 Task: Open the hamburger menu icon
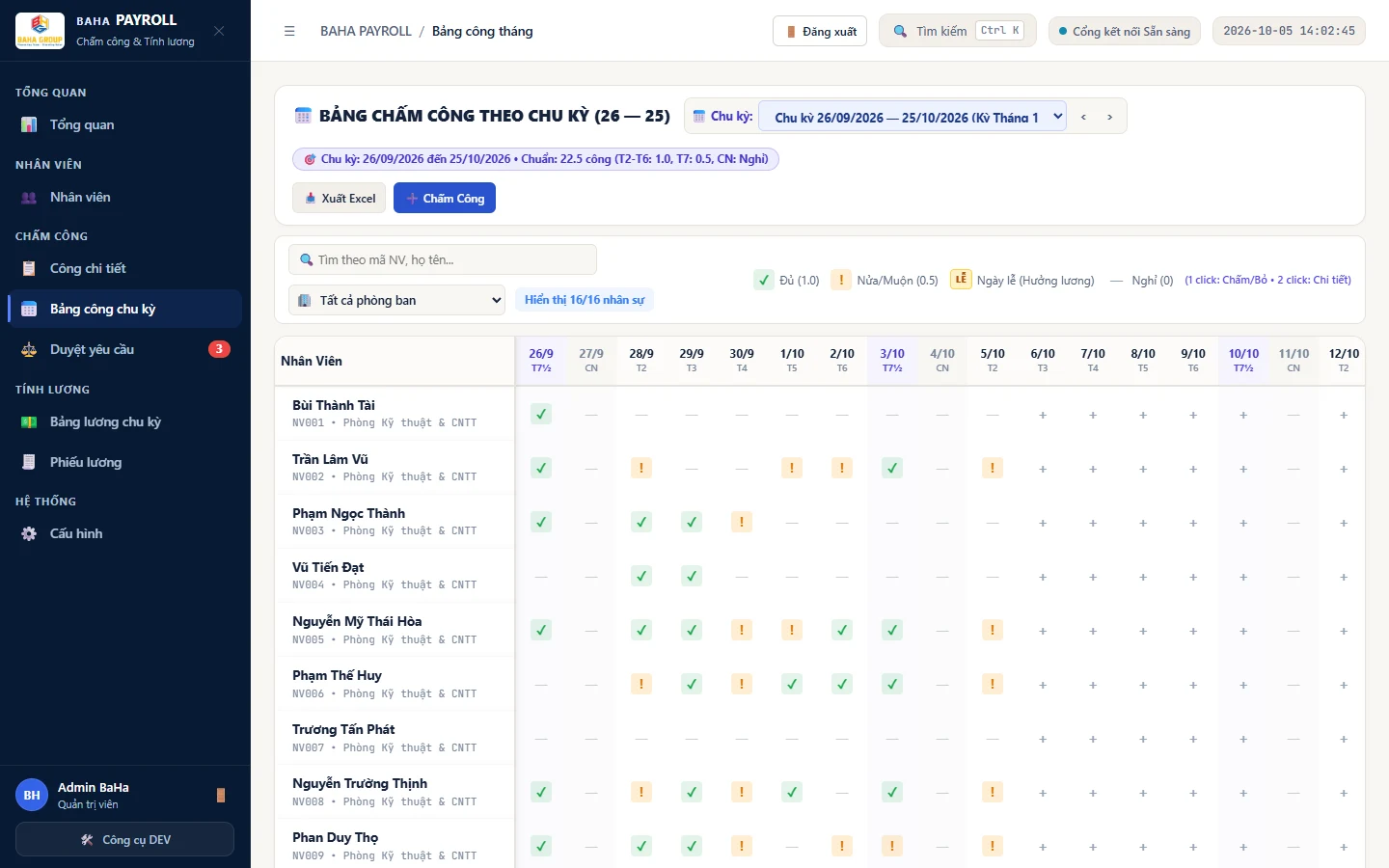pyautogui.click(x=289, y=31)
